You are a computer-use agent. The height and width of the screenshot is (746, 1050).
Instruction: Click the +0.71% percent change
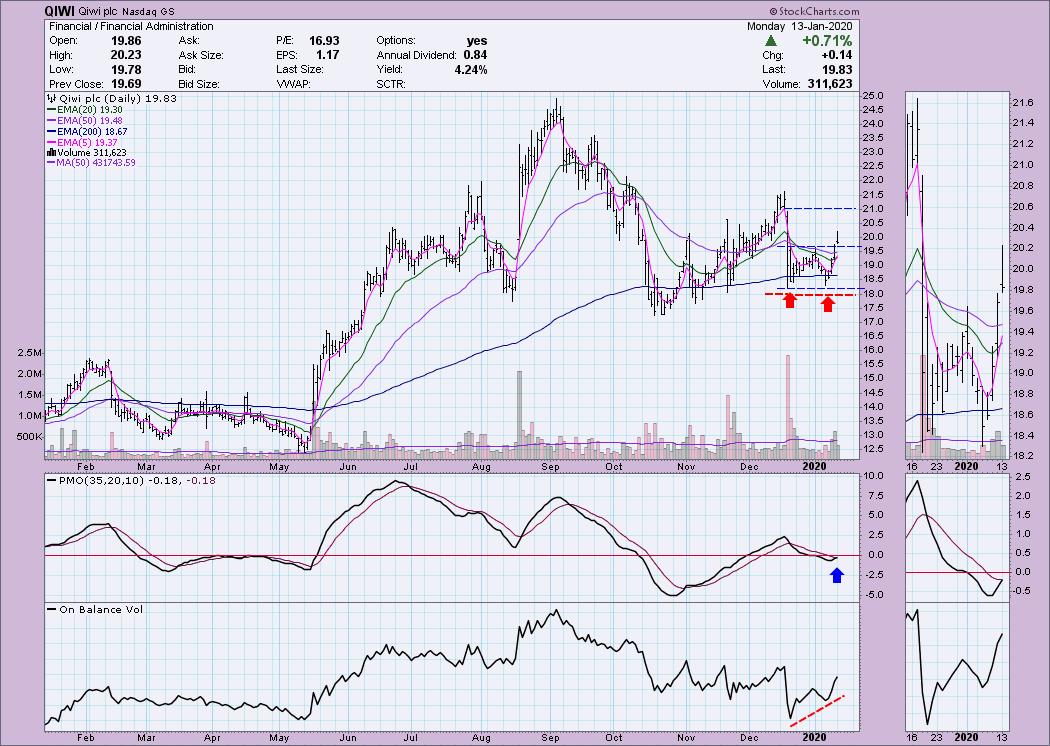tap(828, 41)
